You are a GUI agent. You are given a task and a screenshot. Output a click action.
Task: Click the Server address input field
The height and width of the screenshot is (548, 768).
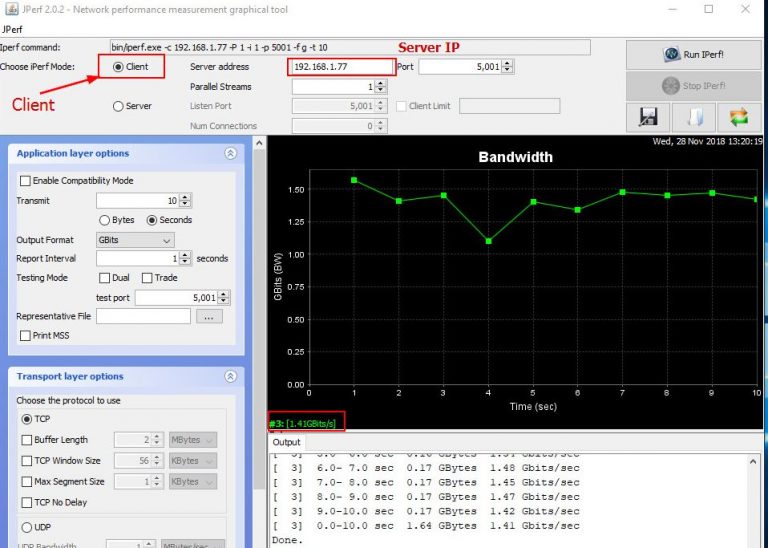pyautogui.click(x=341, y=67)
